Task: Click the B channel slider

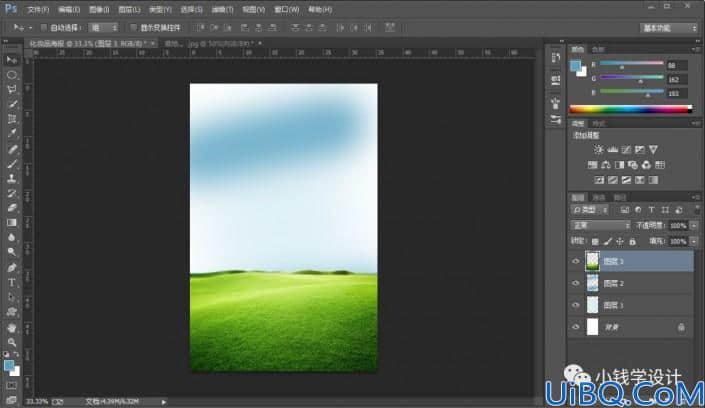Action: click(632, 93)
